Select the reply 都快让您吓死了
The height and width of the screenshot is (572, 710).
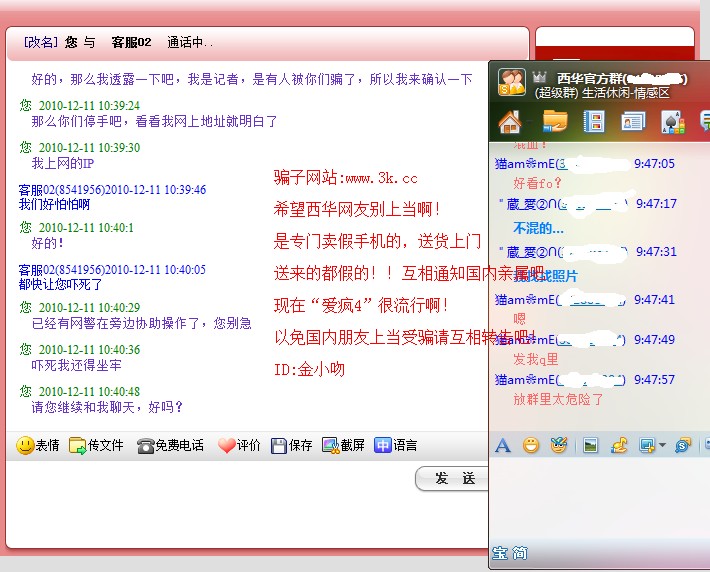60,284
